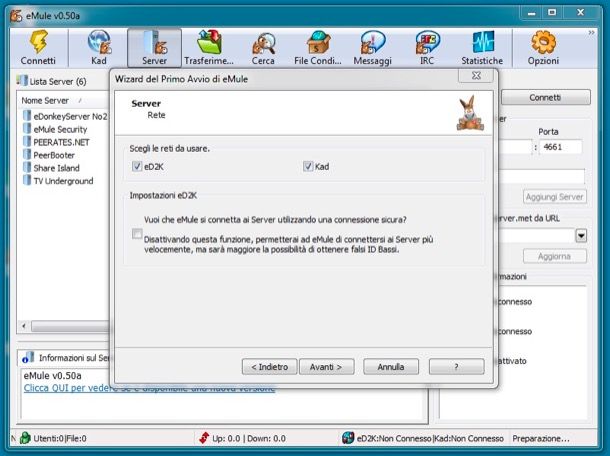Click the Utenti:0|File:0 status text
The width and height of the screenshot is (610, 456).
pos(60,438)
